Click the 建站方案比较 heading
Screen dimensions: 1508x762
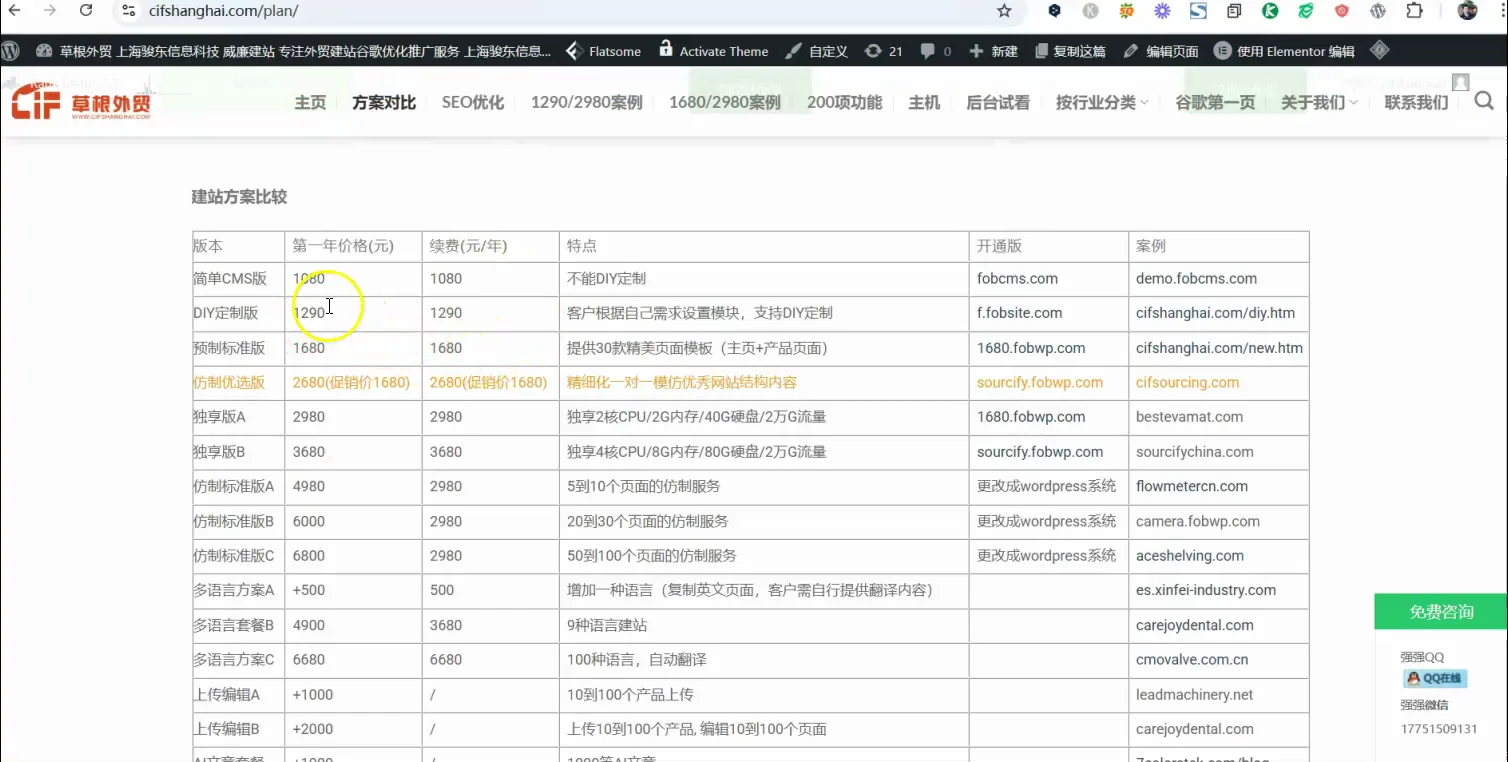(x=239, y=197)
